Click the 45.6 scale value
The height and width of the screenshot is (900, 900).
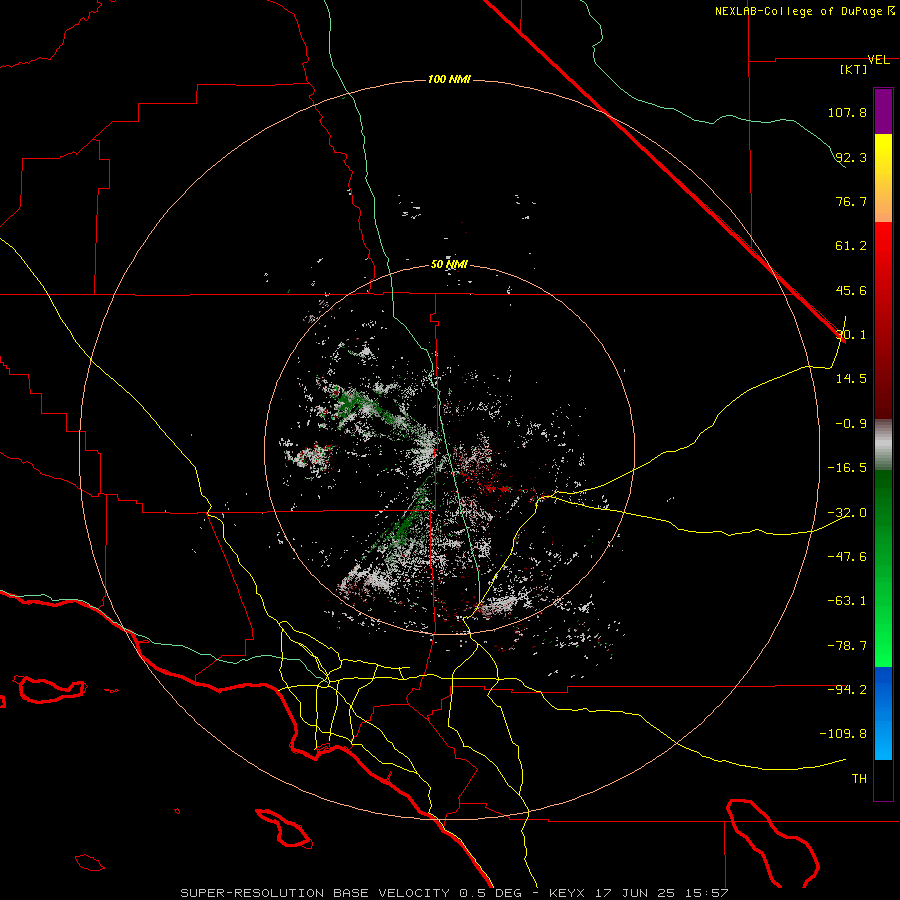coord(851,290)
